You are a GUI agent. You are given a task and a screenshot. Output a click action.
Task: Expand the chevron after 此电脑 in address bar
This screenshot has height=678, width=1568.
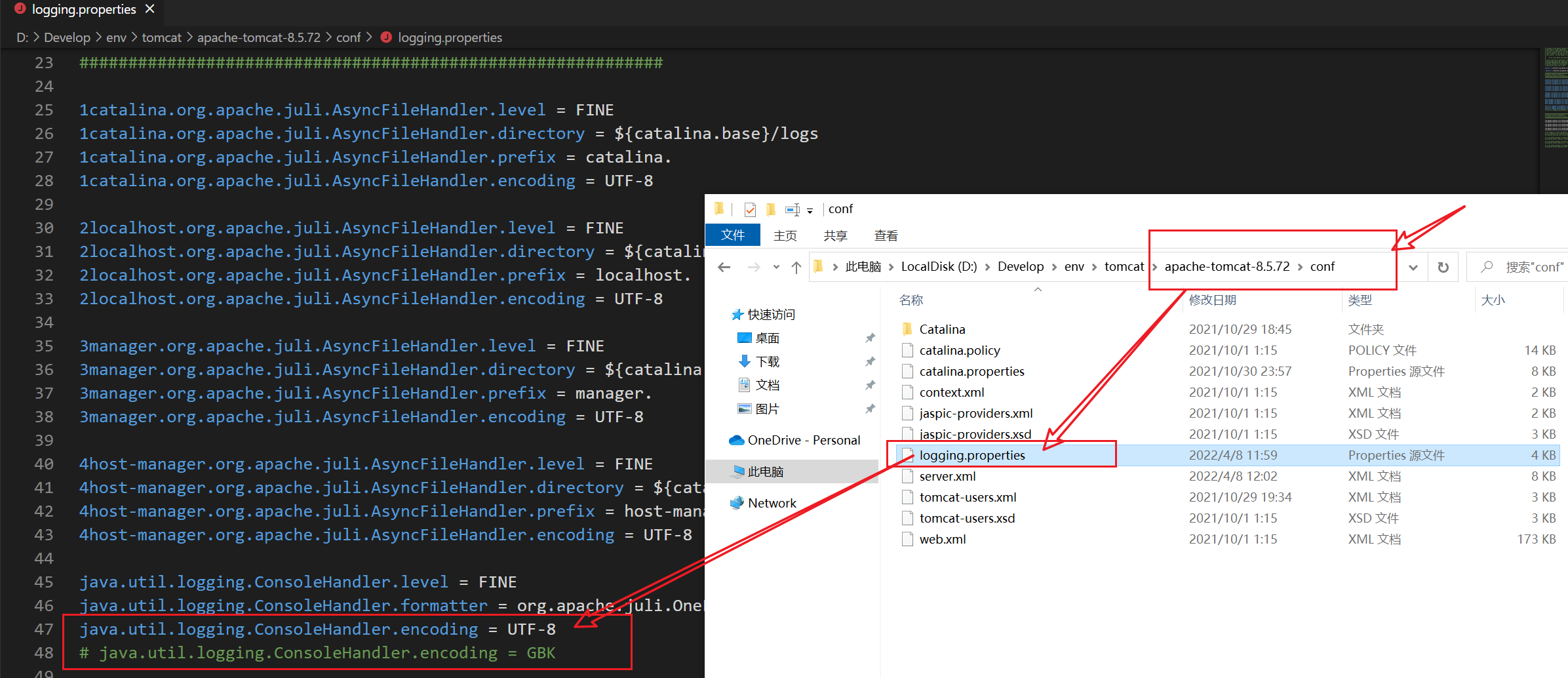pyautogui.click(x=891, y=267)
